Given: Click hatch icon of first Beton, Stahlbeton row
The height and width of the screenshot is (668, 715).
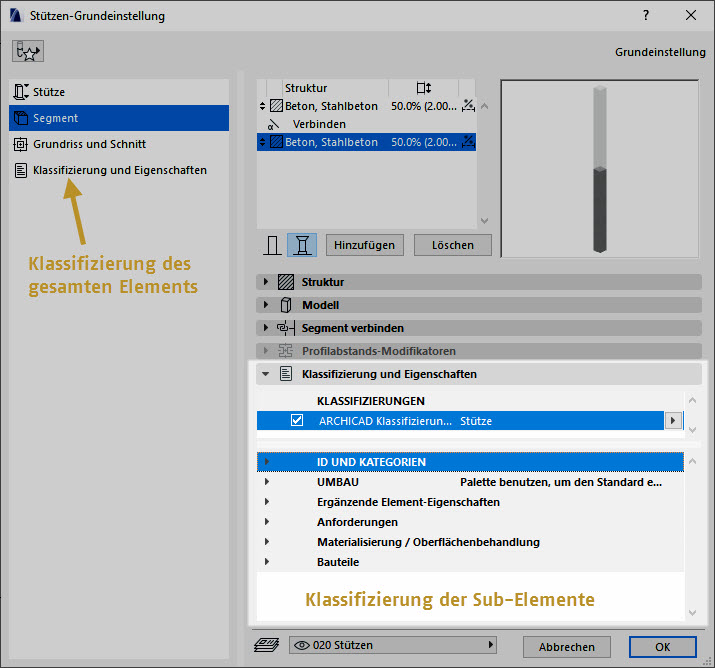Looking at the screenshot, I should 276,106.
